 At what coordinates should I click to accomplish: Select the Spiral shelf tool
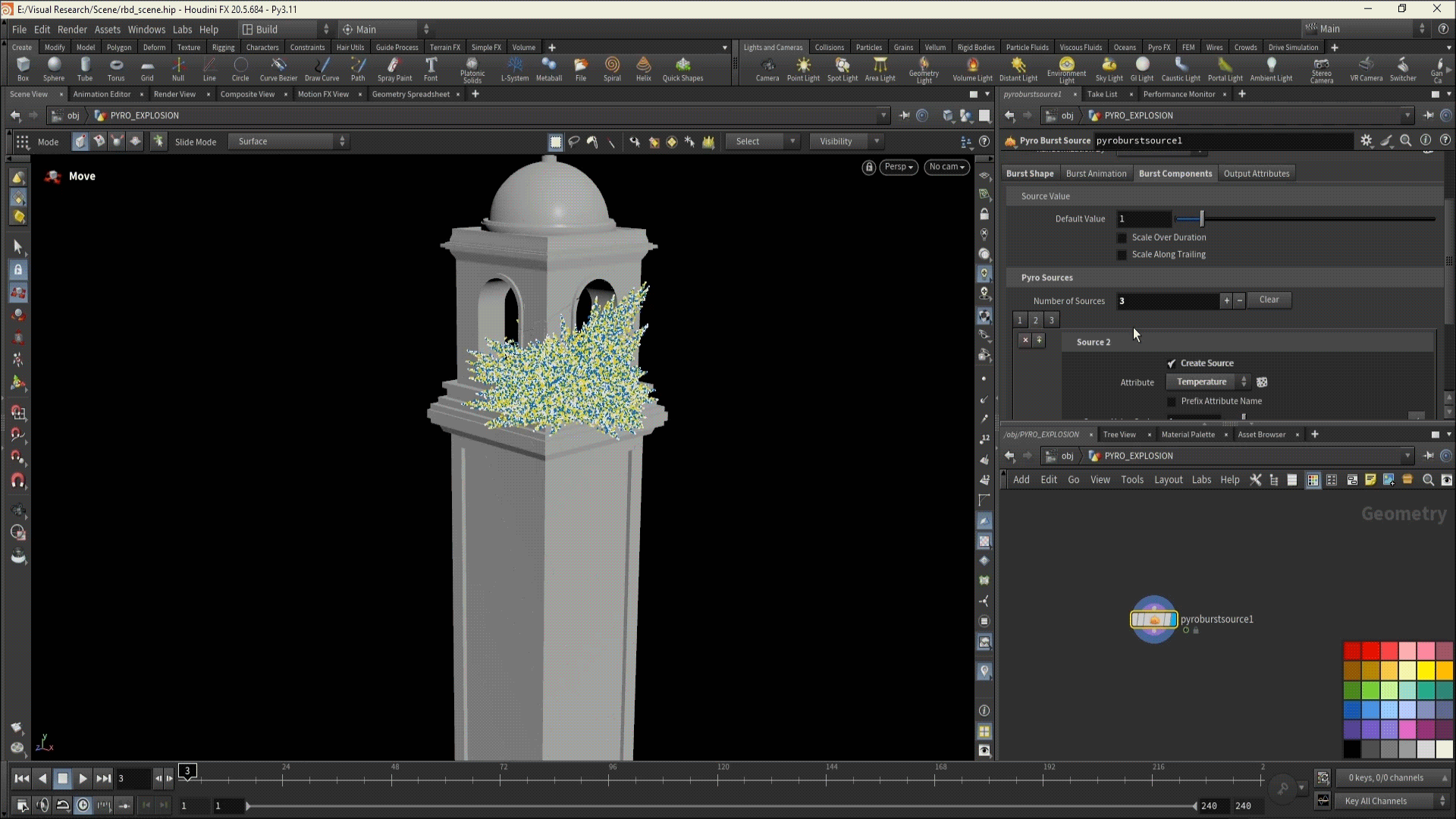(612, 68)
